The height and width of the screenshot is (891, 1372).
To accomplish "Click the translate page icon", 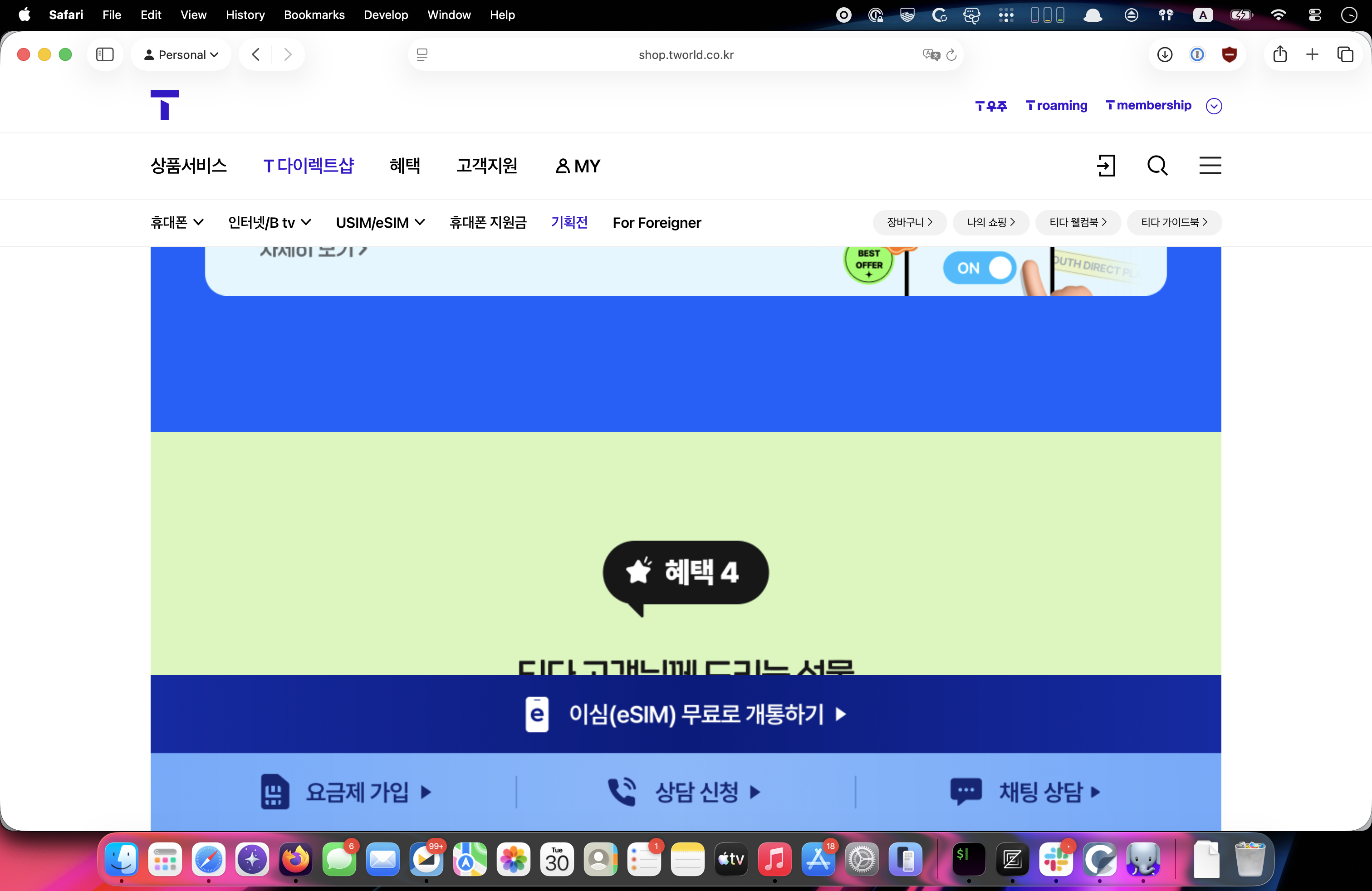I will coord(931,55).
